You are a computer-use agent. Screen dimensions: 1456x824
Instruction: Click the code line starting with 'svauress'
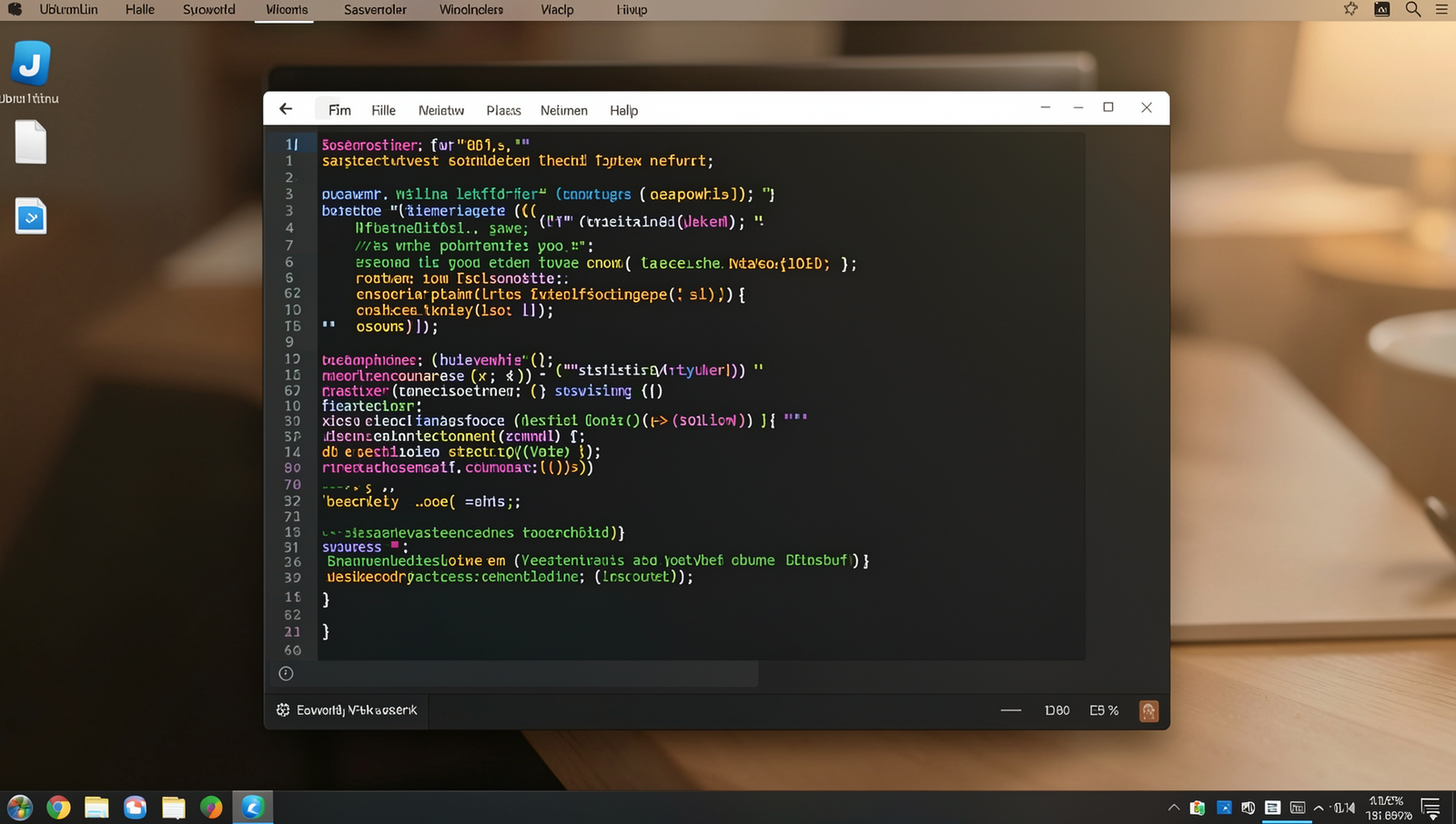point(366,547)
